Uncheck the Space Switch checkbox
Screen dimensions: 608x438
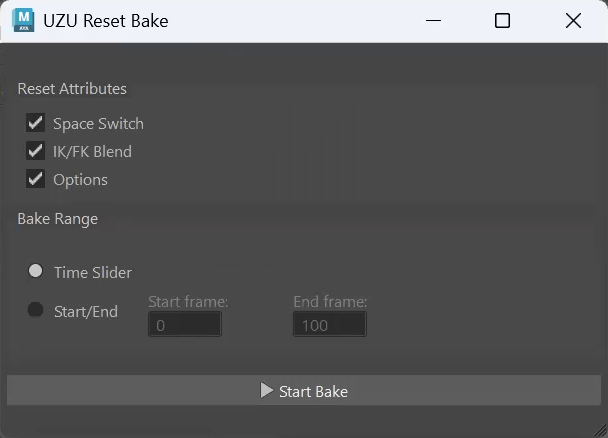tap(35, 123)
